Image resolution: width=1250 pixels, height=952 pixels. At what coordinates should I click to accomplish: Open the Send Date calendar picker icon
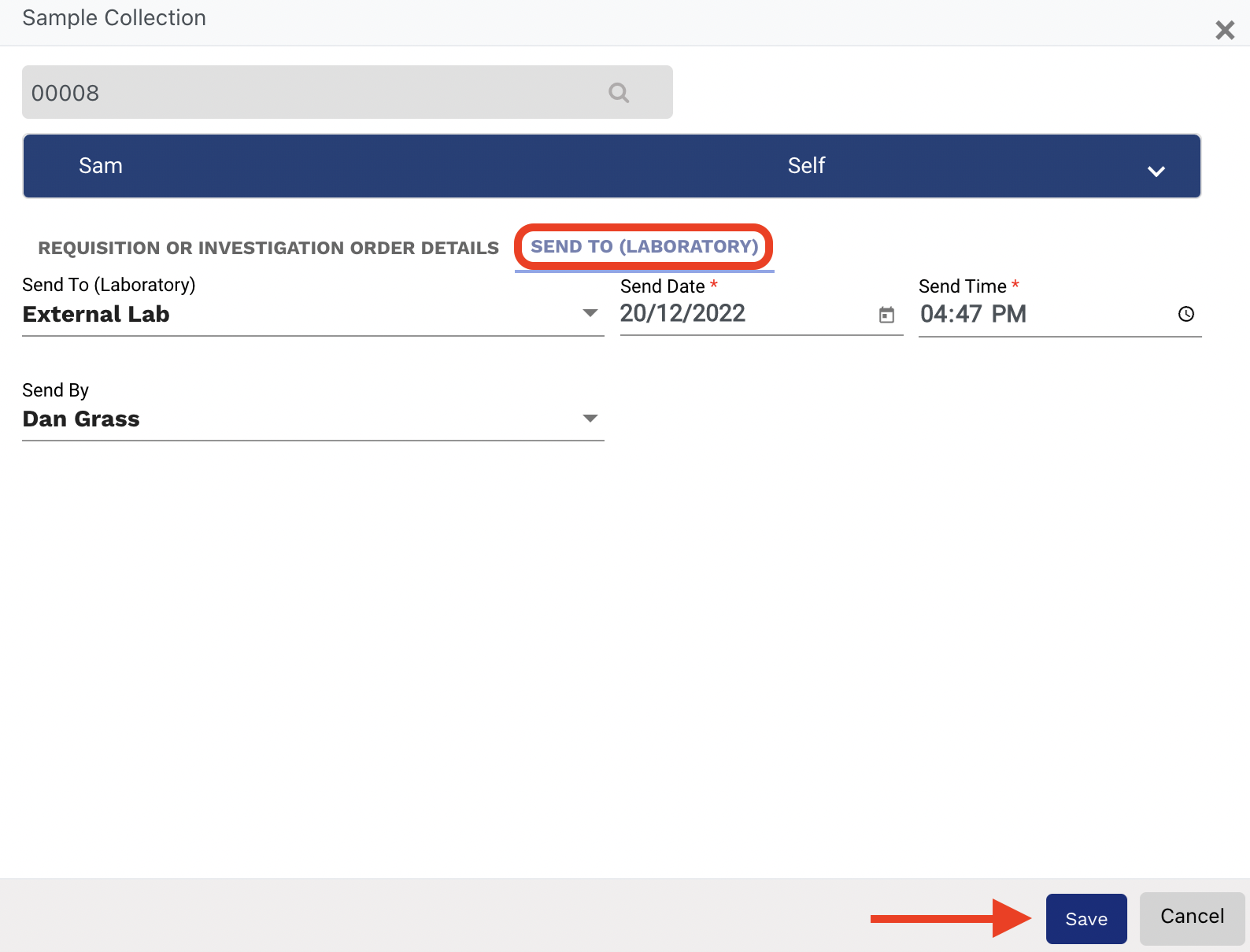tap(886, 315)
